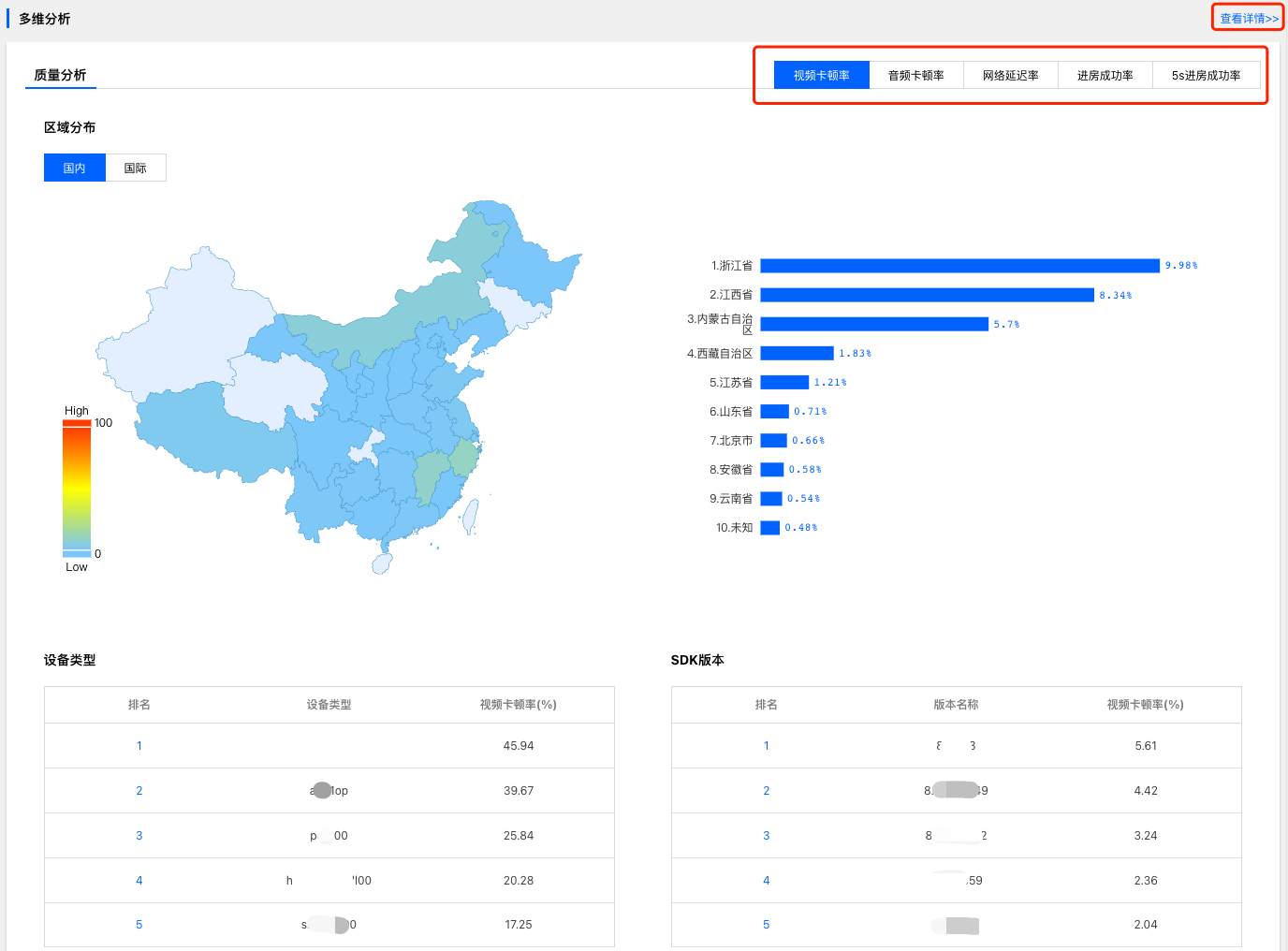This screenshot has width=1288, height=951.
Task: Switch to 音频卡顿率 metric tab
Action: coord(915,76)
